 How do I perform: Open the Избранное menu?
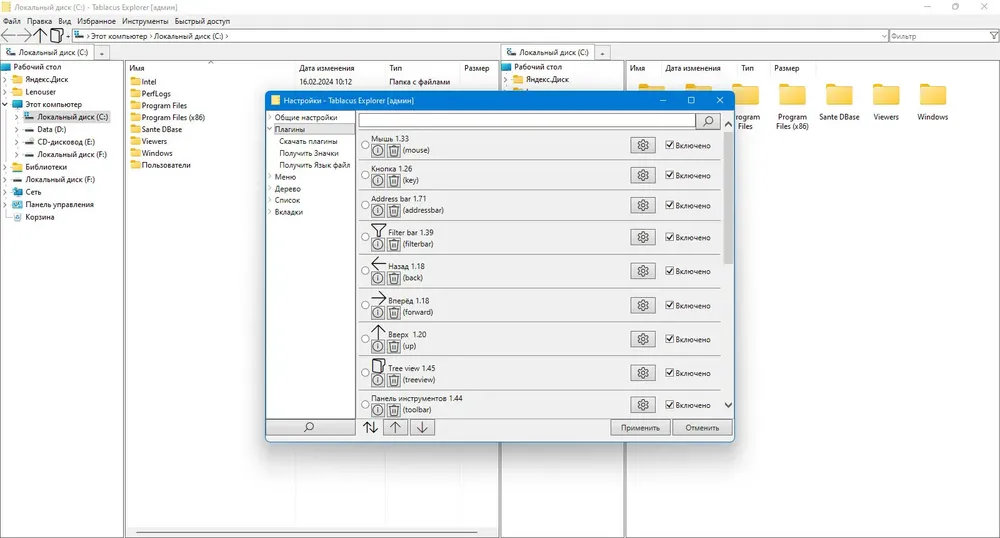pos(96,21)
